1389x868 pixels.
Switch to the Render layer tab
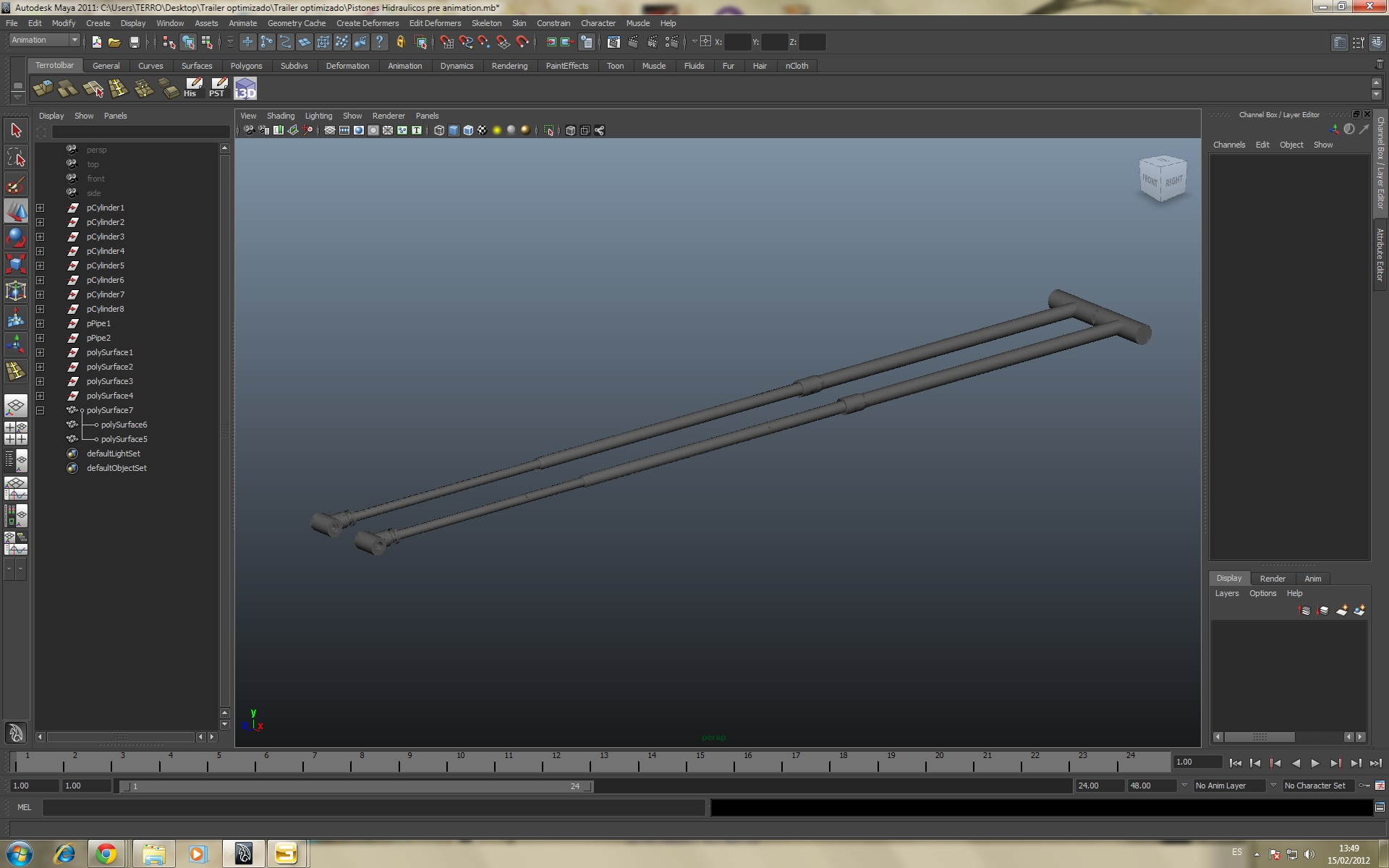click(1272, 579)
